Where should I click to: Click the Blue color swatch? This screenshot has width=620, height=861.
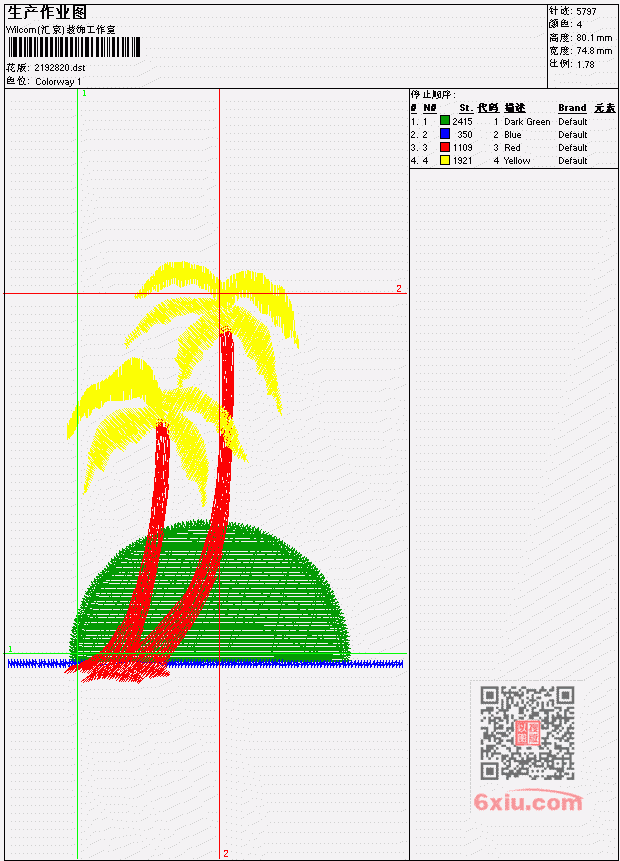point(445,134)
